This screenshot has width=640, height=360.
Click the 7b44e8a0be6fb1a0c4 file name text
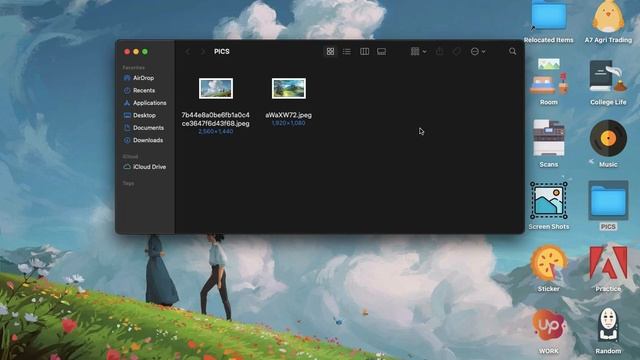pyautogui.click(x=216, y=119)
